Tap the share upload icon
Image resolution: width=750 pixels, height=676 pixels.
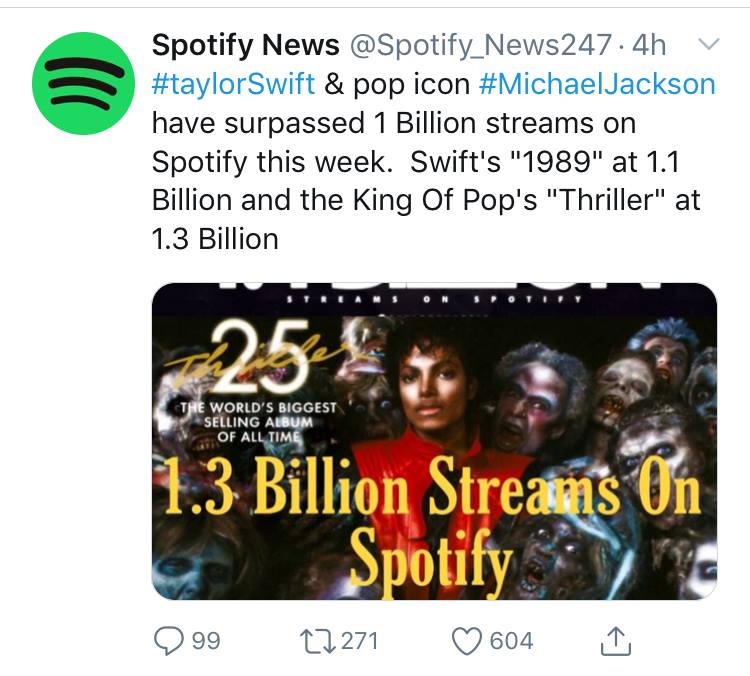(616, 641)
